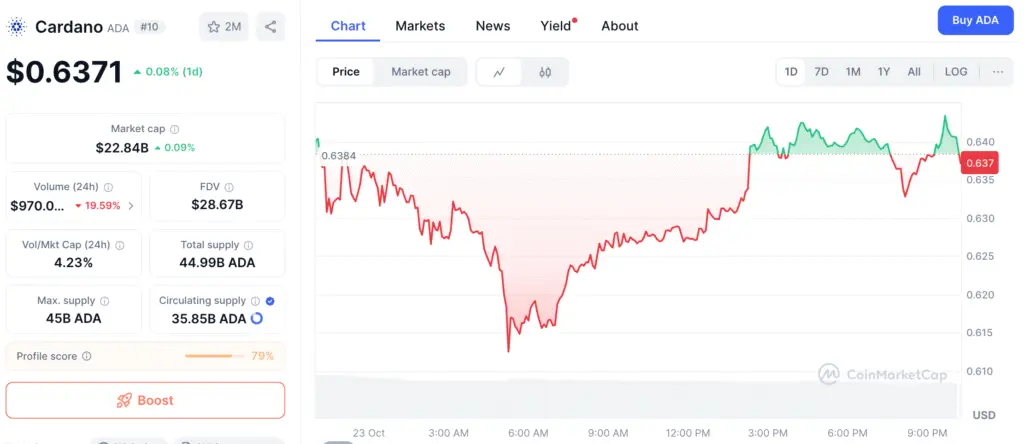Select the 7D time range
Screen dimensions: 1024x444
coord(821,72)
